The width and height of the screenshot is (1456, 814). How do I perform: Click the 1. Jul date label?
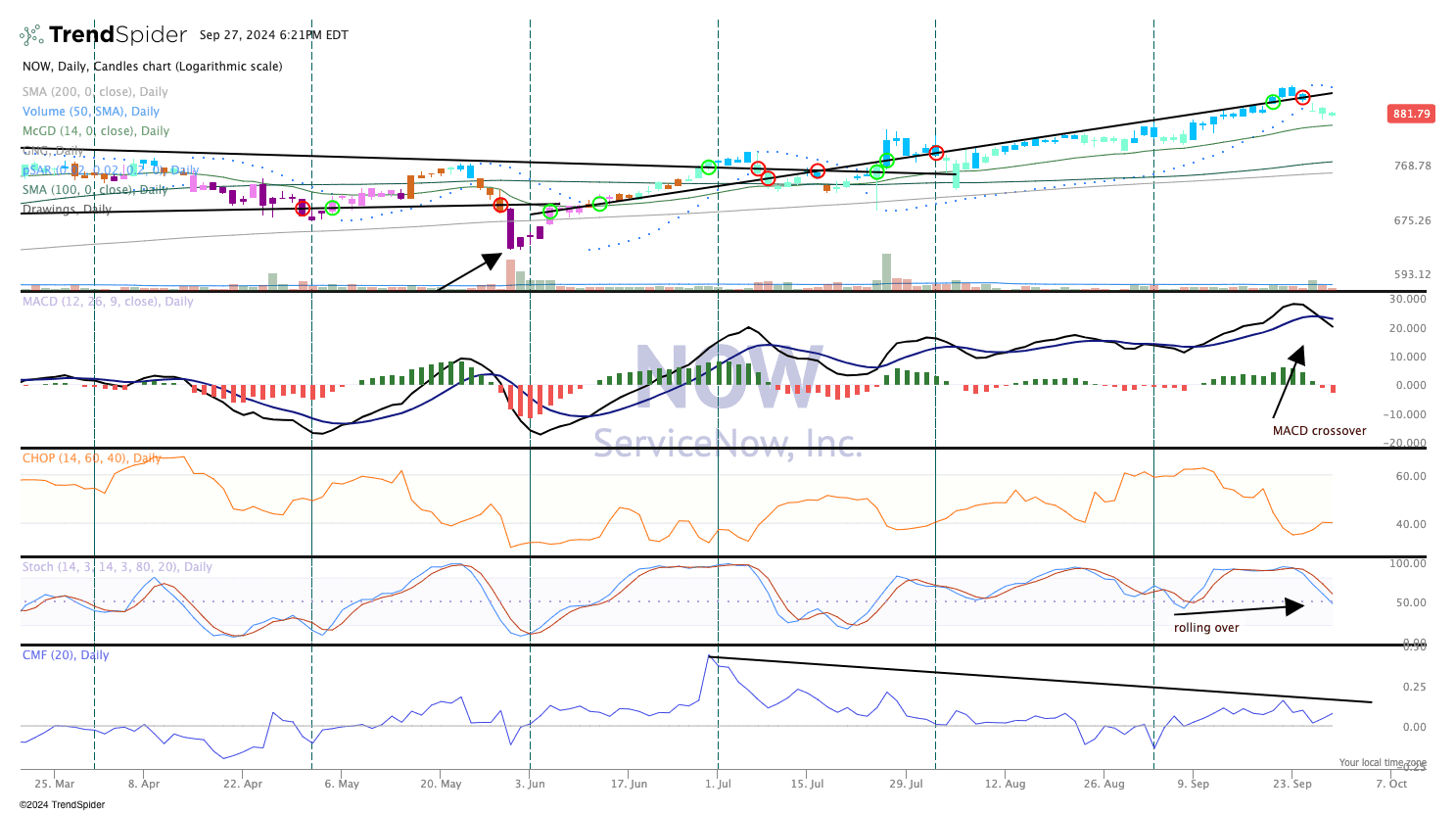pos(718,784)
